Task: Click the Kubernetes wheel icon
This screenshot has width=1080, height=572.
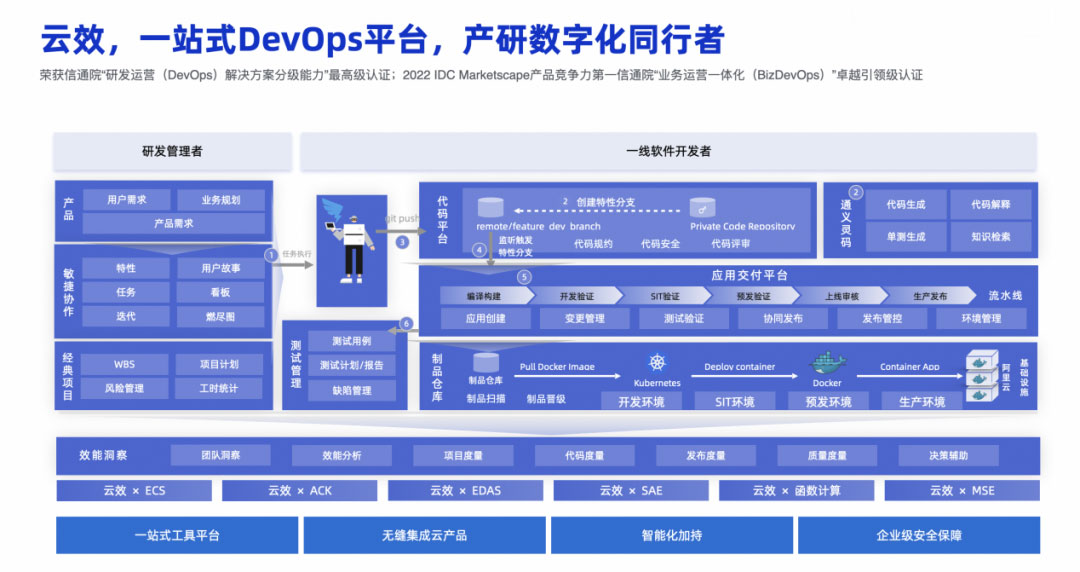Action: point(657,363)
